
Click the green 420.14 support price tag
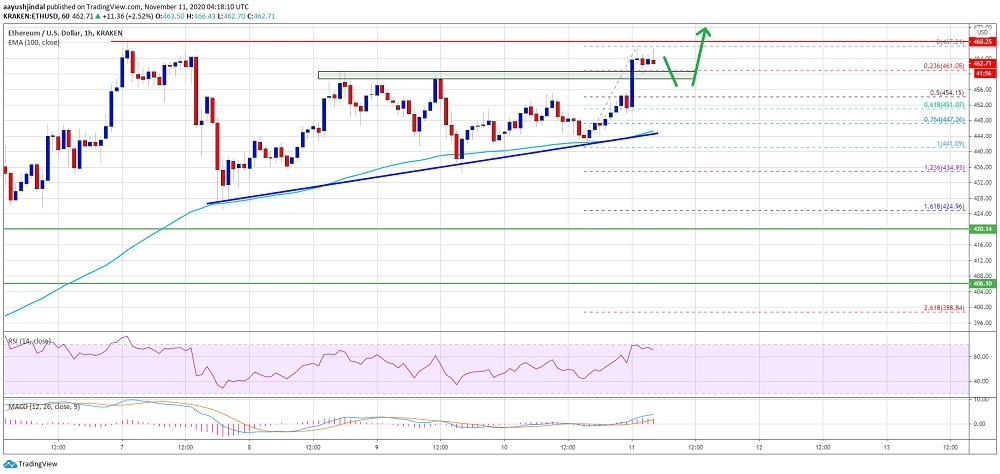tap(981, 229)
